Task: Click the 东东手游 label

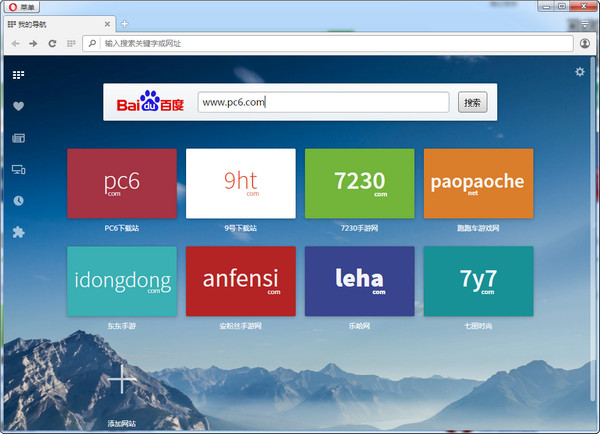Action: pyautogui.click(x=122, y=326)
